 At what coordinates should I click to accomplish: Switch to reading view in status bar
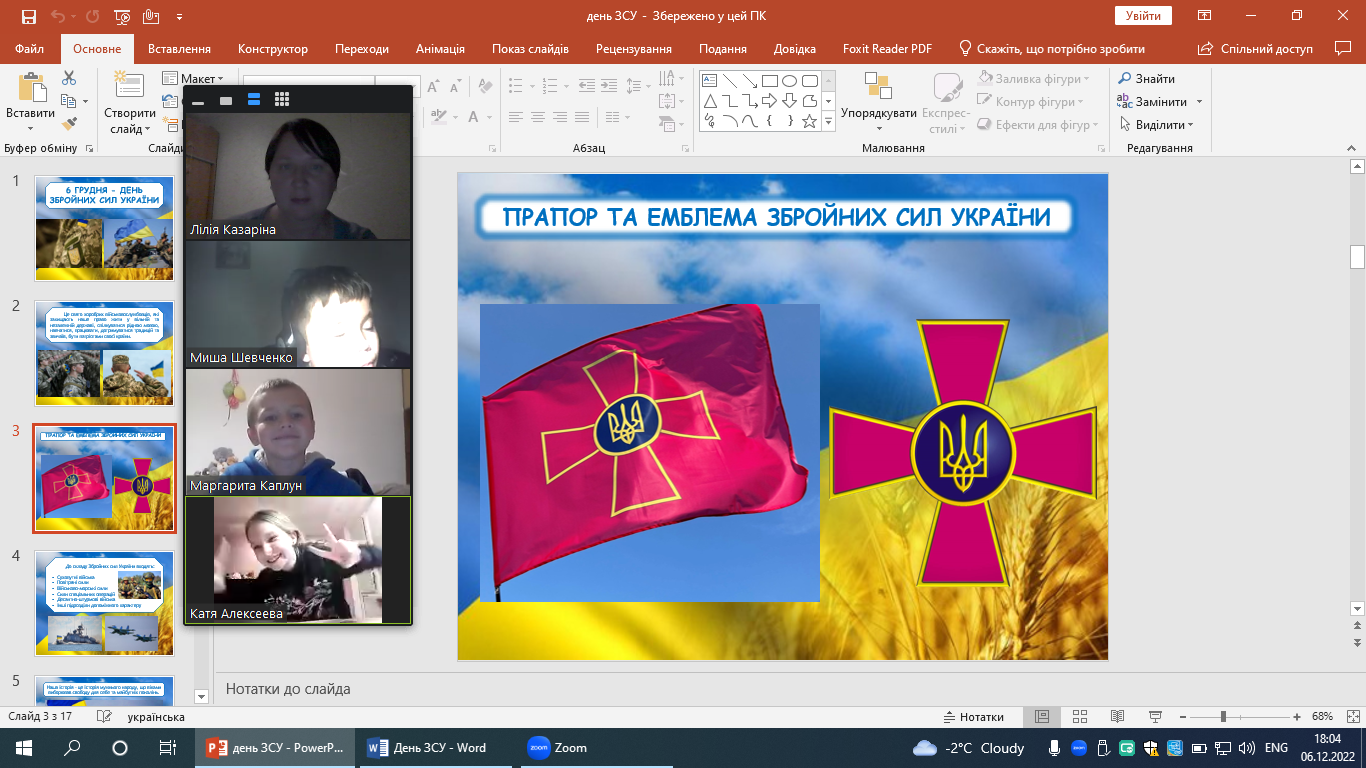1117,717
